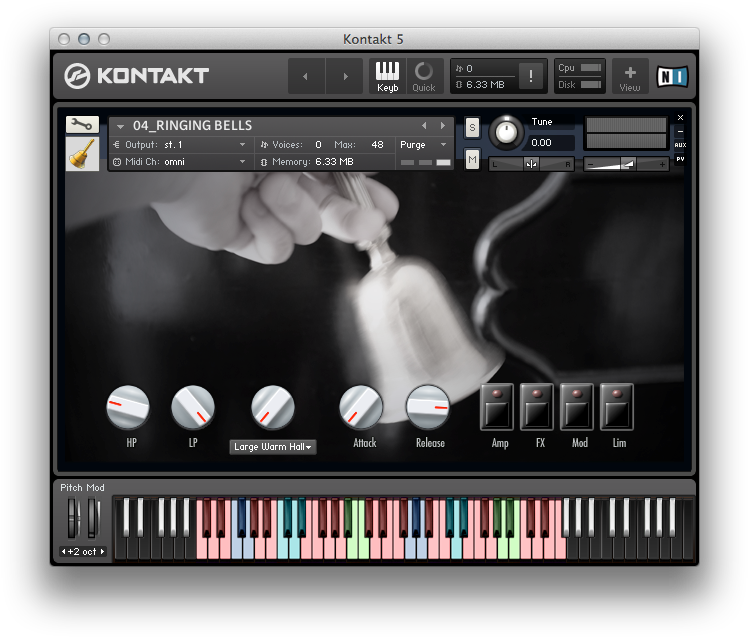Open the Quick load browser

(x=424, y=76)
